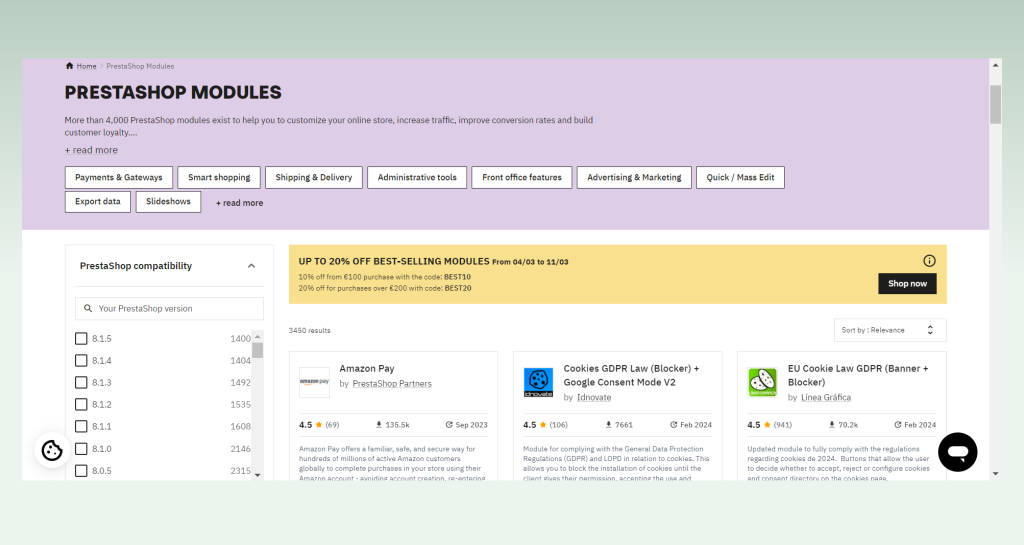Click the search magnifier in version field

[x=88, y=309]
